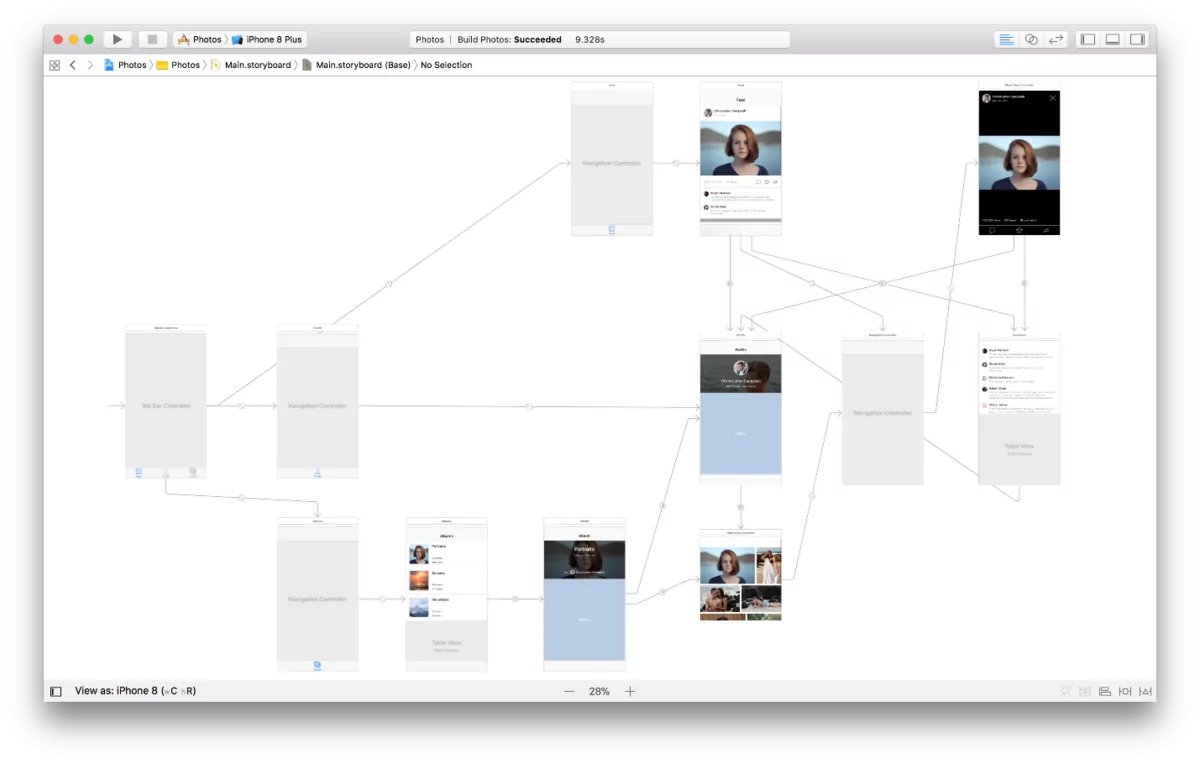This screenshot has height=764, width=1200.
Task: Select the blue container view in the Profile scene
Action: point(741,433)
